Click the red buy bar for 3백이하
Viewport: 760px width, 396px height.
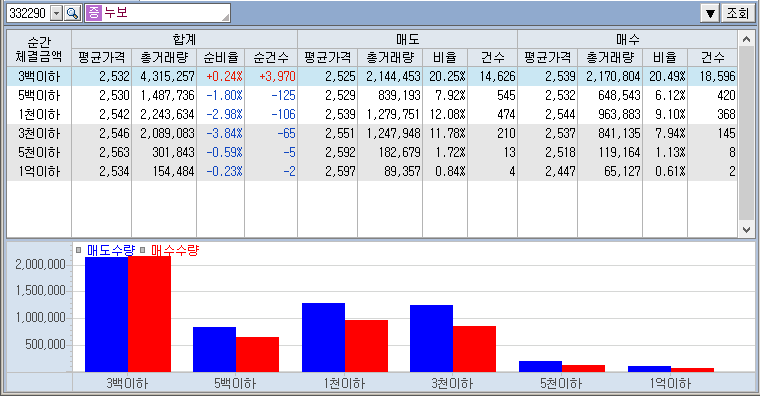click(x=149, y=314)
